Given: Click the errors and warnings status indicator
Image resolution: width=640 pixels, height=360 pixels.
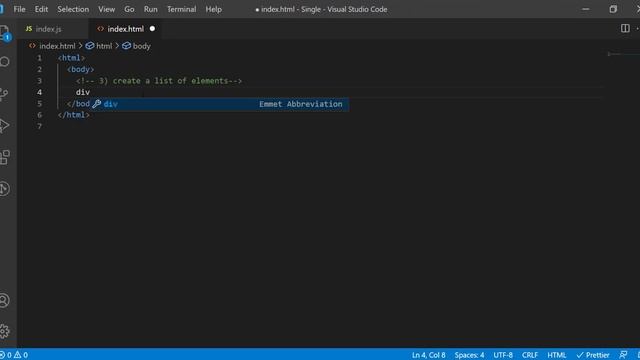Looking at the screenshot, I should pyautogui.click(x=14, y=355).
